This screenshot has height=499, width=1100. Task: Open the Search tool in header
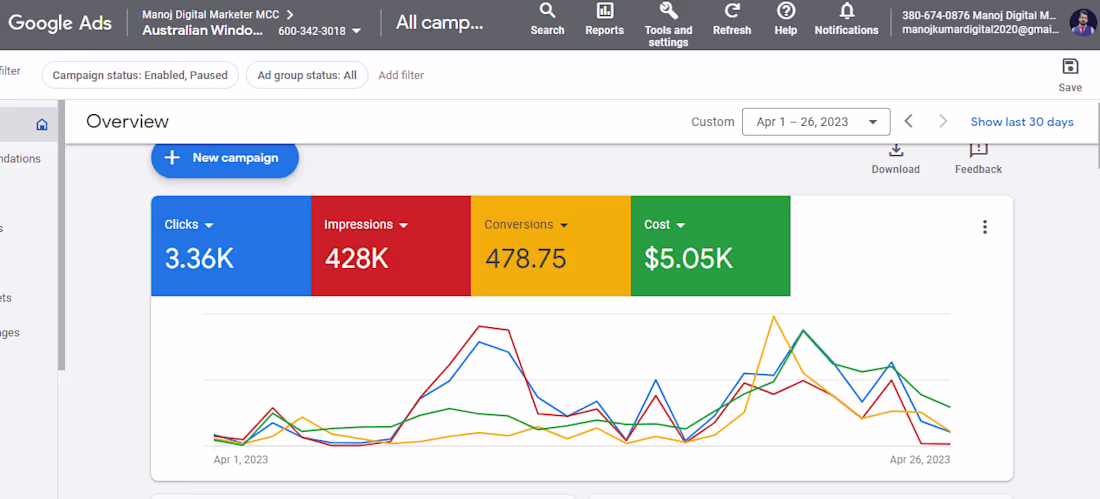(547, 19)
